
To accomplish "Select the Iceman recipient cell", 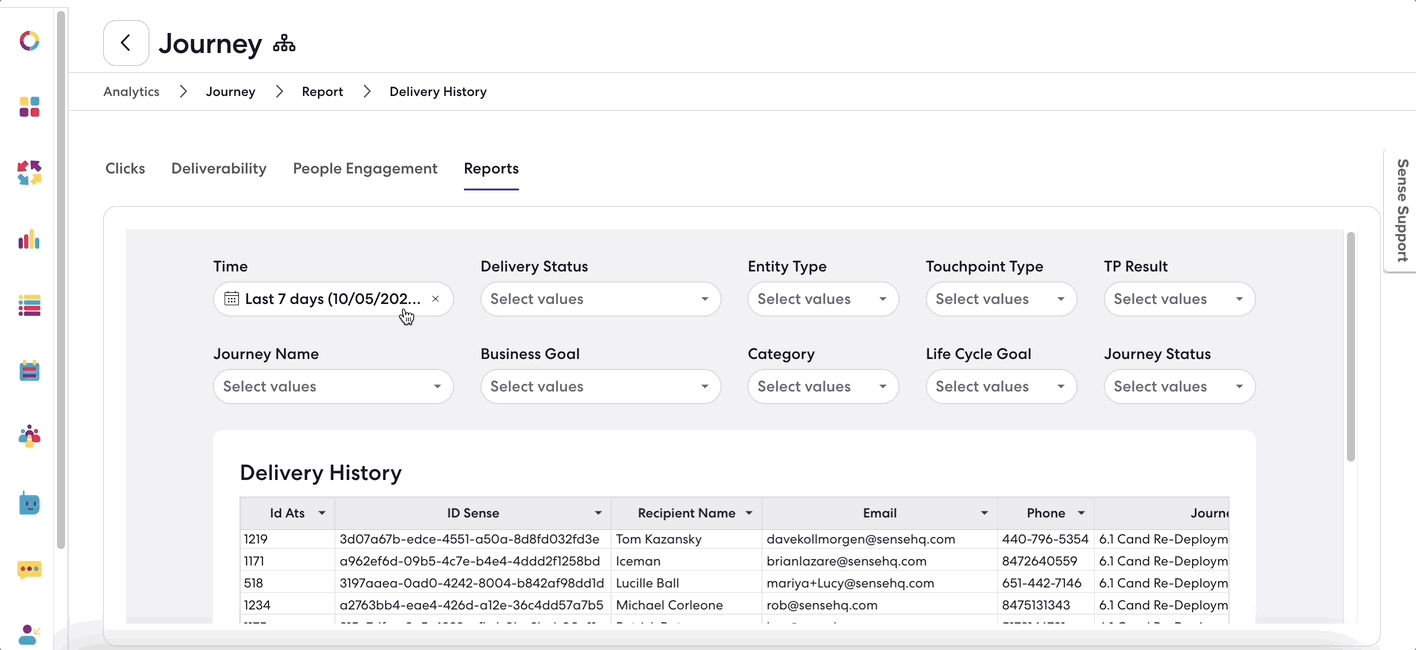I will pos(686,561).
